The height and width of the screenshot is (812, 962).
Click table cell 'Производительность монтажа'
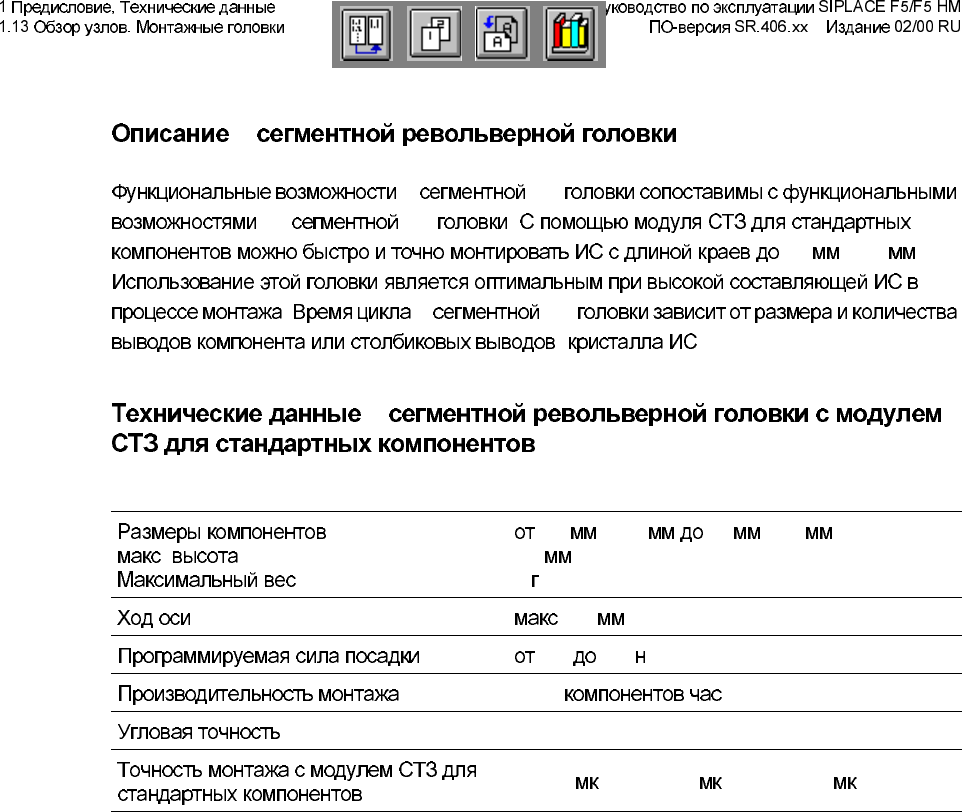click(x=258, y=694)
